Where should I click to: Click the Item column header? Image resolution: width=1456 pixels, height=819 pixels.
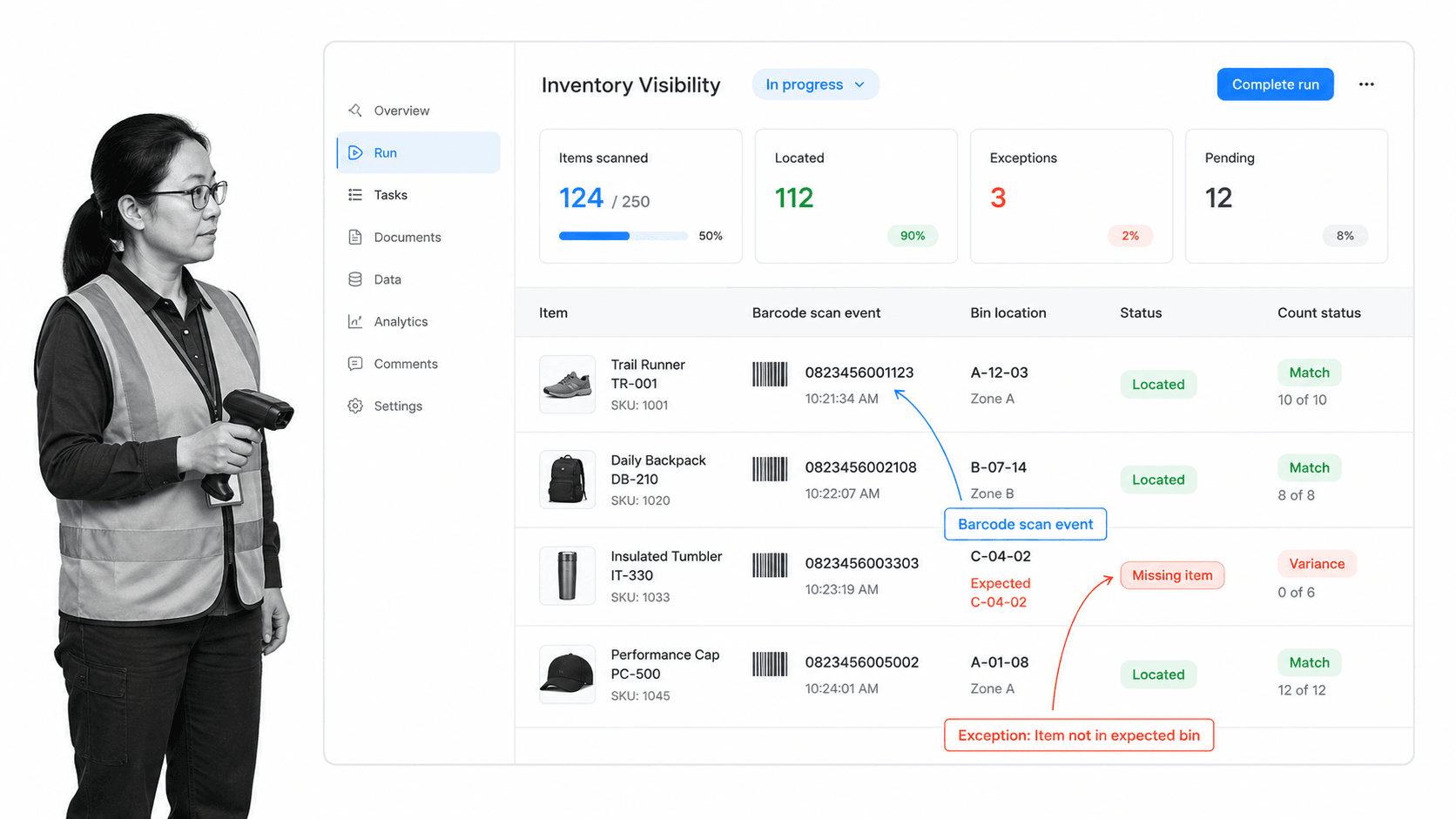tap(553, 312)
